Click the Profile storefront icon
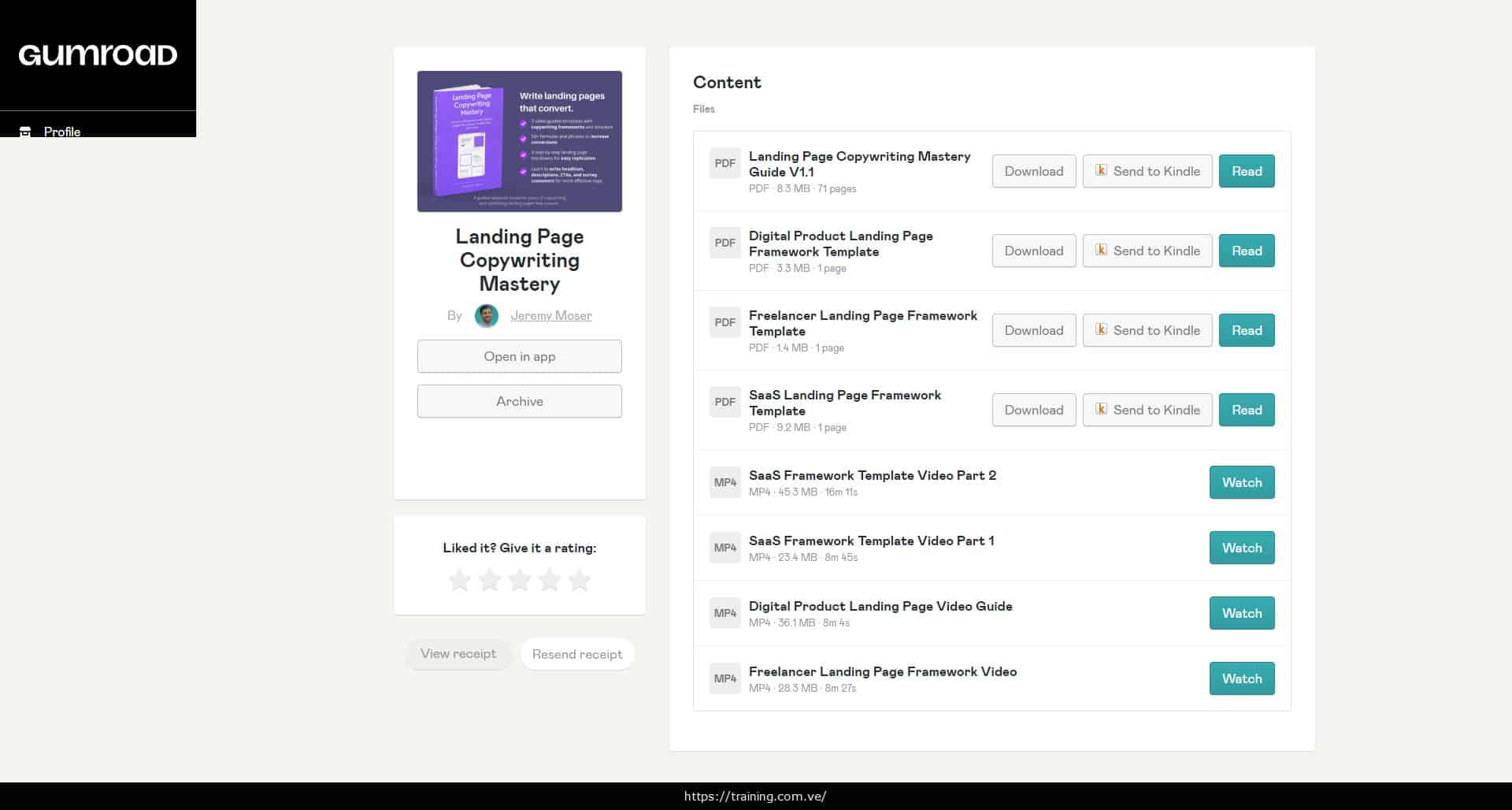The height and width of the screenshot is (810, 1512). pyautogui.click(x=25, y=132)
